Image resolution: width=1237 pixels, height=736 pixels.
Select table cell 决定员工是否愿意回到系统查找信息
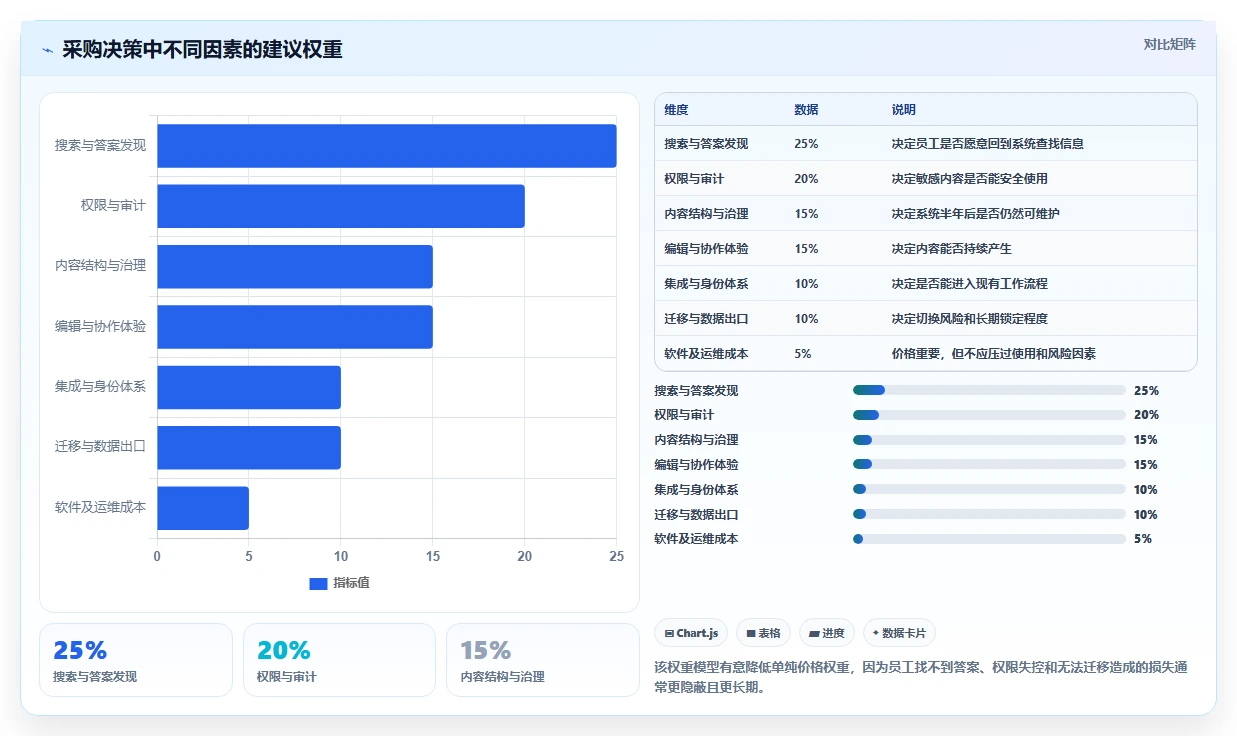pyautogui.click(x=988, y=144)
